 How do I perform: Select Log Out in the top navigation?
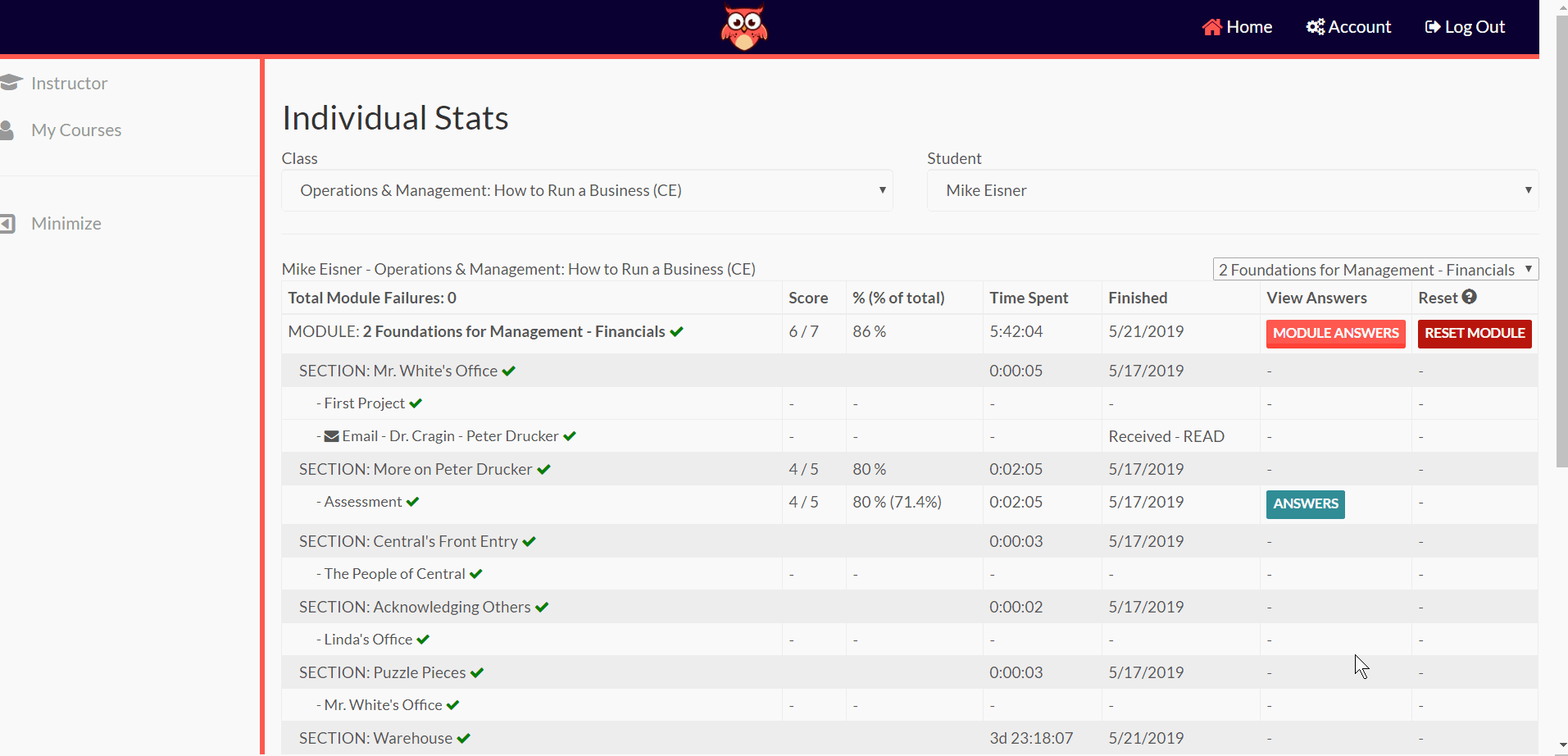click(x=1465, y=27)
